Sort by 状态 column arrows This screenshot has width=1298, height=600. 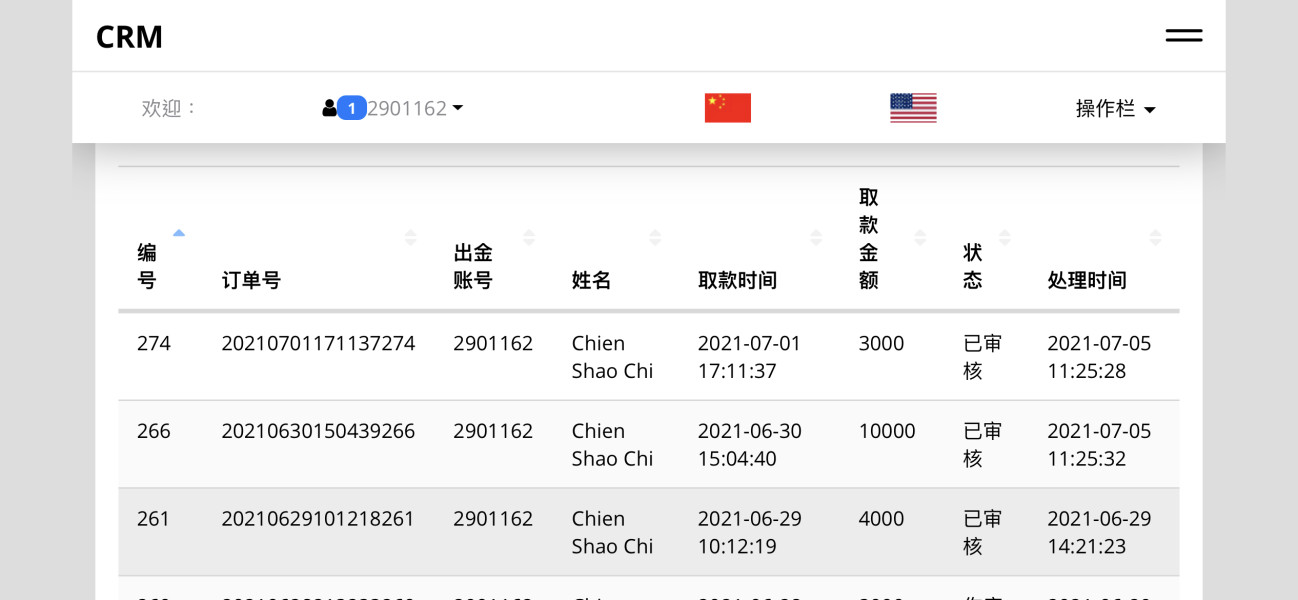click(1005, 238)
